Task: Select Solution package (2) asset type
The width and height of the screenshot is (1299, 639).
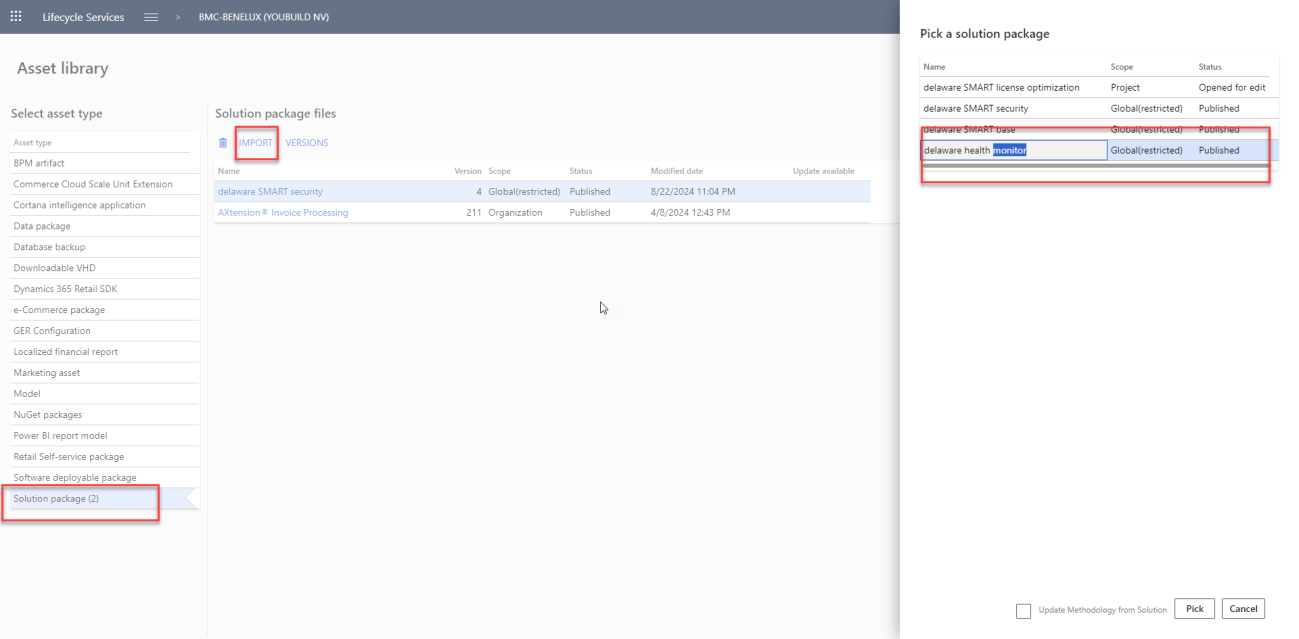Action: pyautogui.click(x=105, y=499)
